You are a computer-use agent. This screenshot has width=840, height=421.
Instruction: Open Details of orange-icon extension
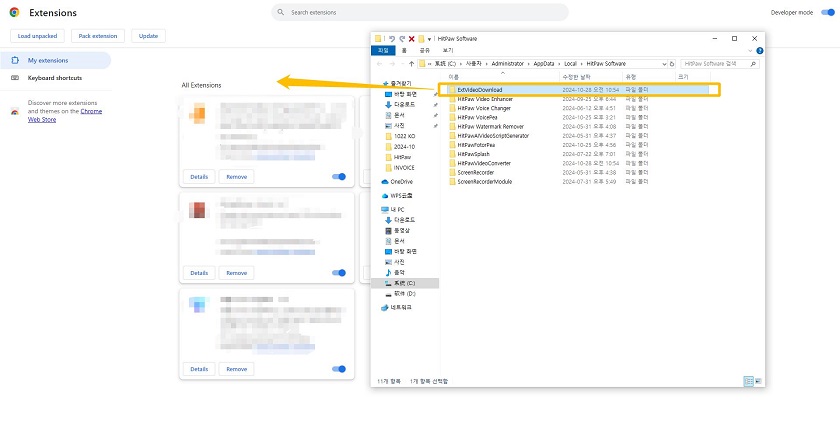click(199, 177)
